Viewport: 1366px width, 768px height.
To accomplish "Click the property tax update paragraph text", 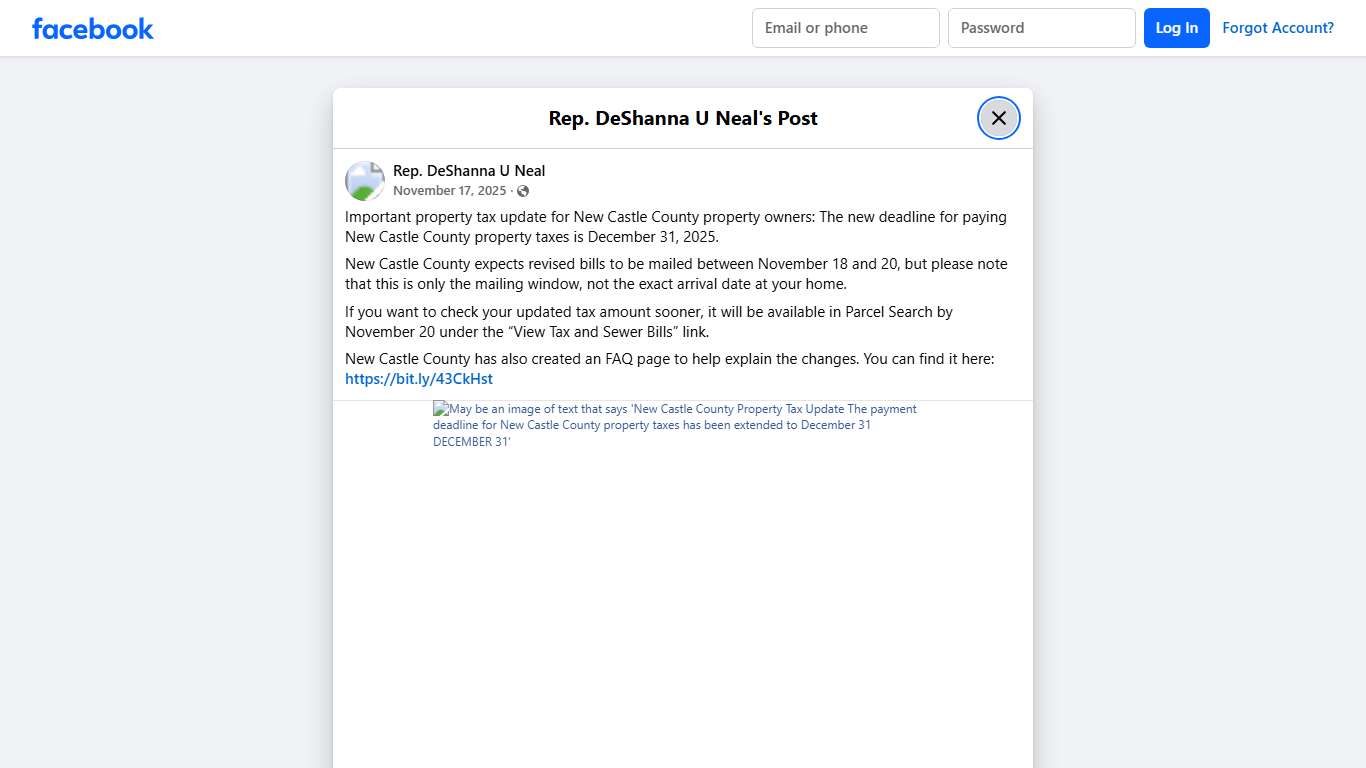I will (675, 227).
